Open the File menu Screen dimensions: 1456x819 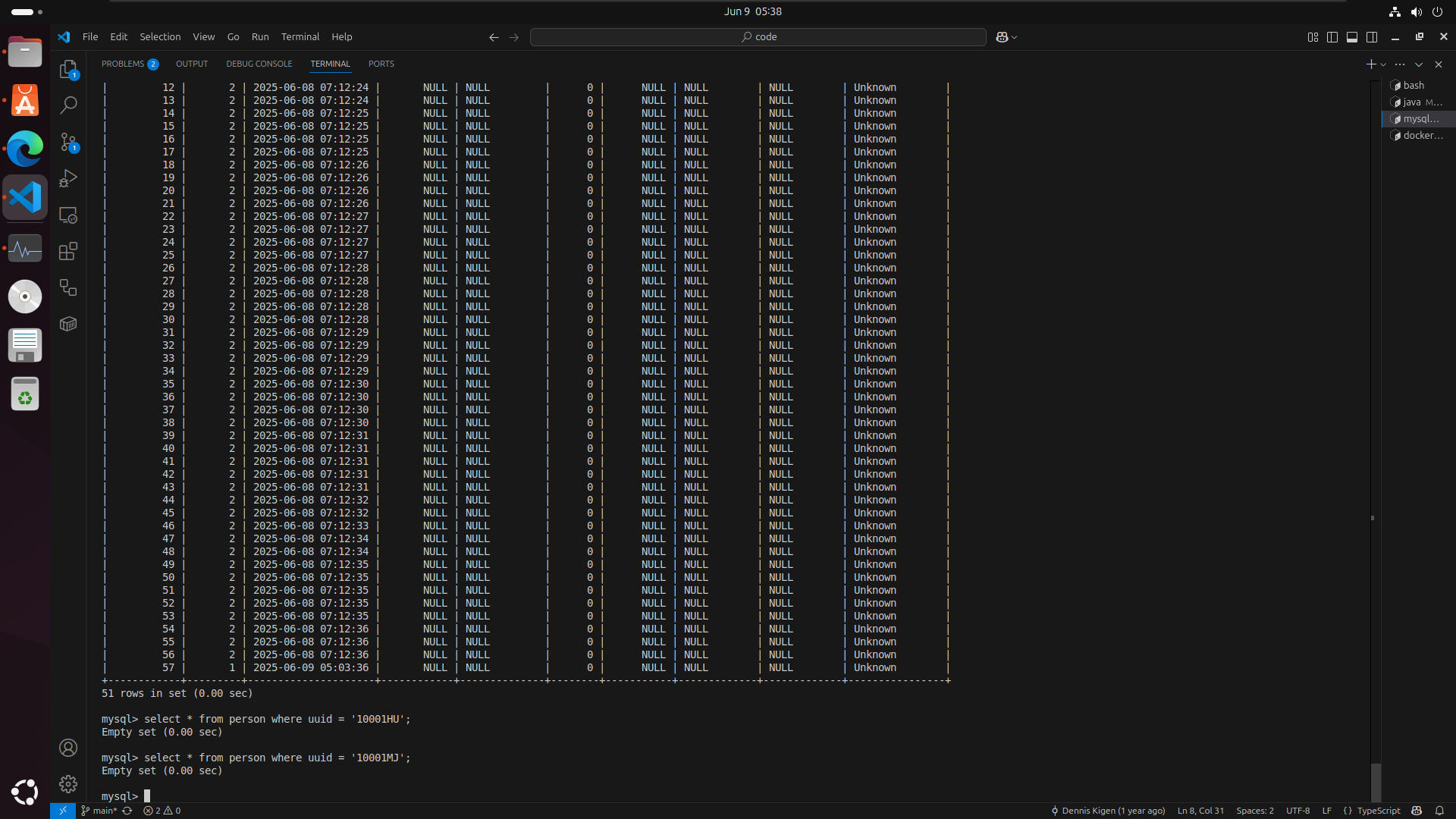point(90,37)
